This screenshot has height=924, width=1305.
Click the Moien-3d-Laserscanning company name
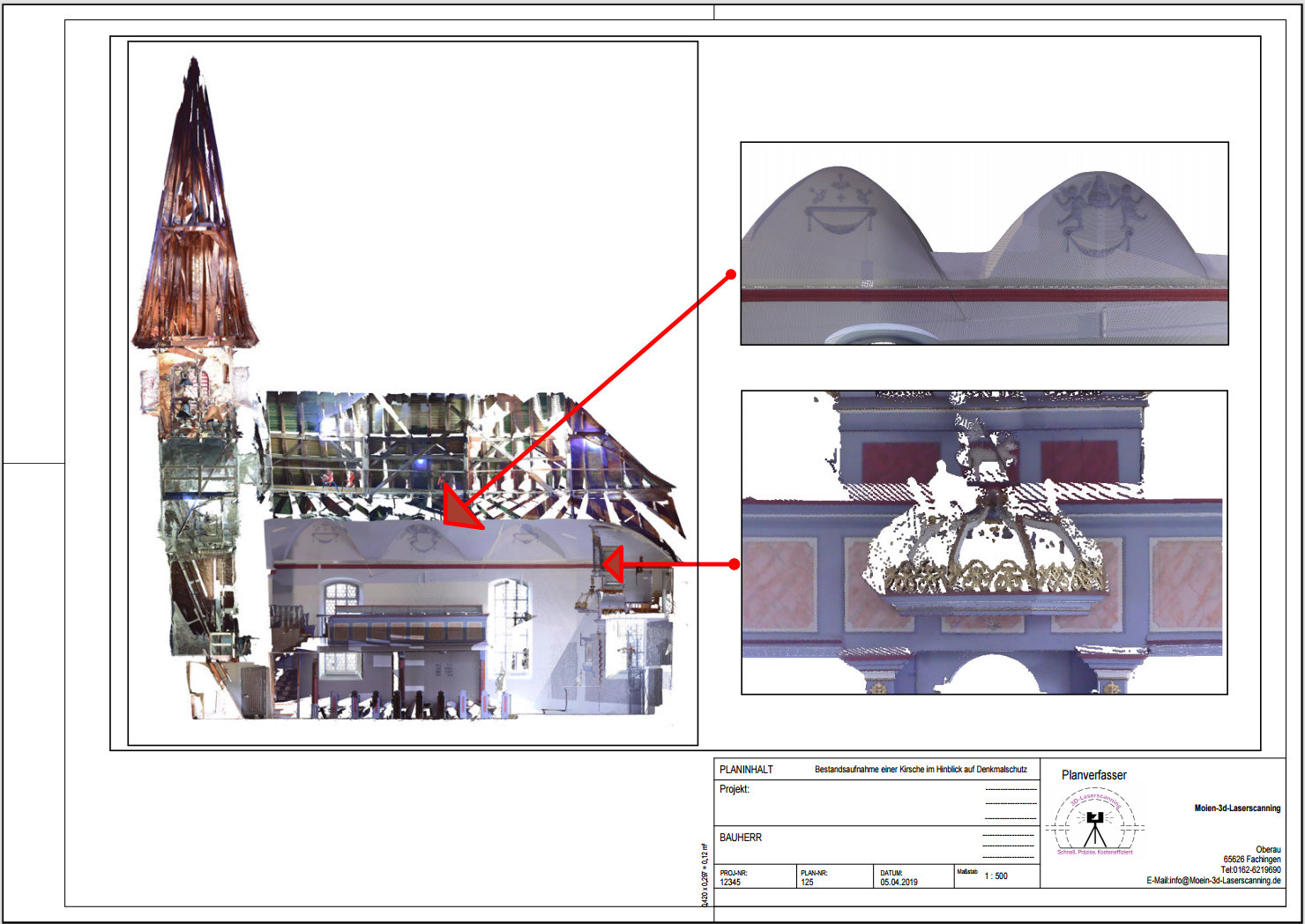[1237, 808]
